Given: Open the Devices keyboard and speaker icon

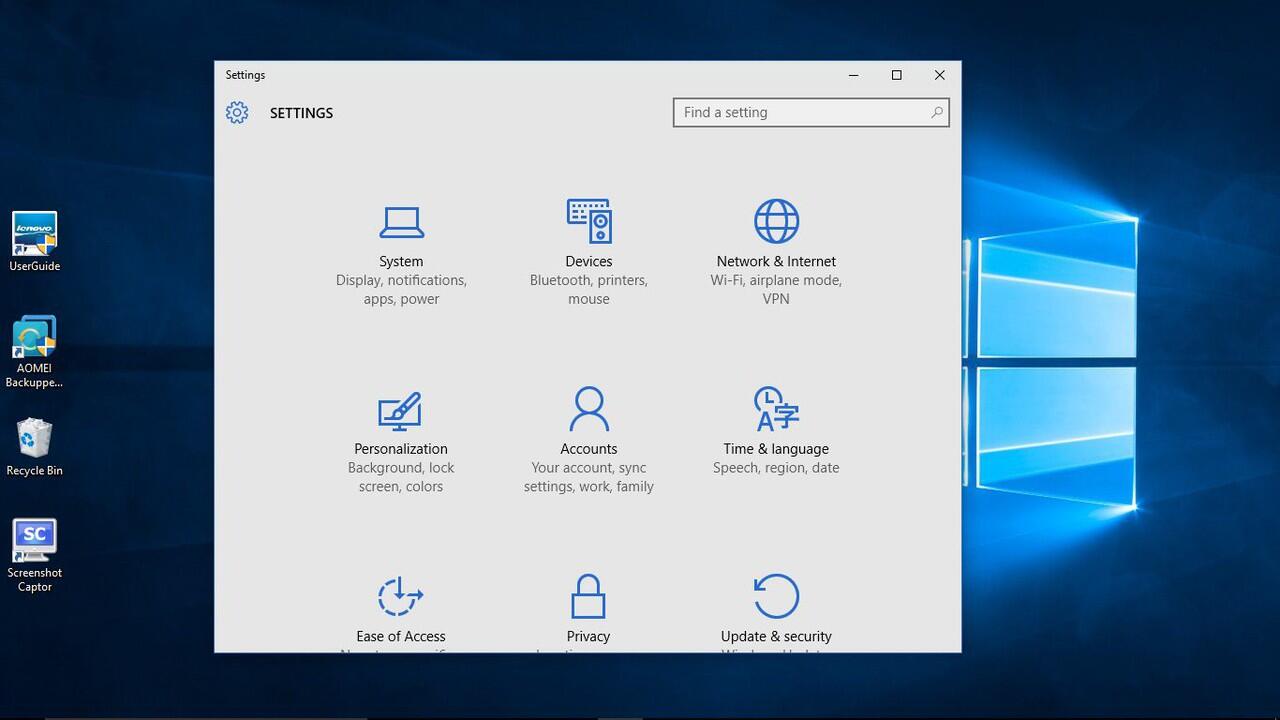Looking at the screenshot, I should [x=589, y=221].
